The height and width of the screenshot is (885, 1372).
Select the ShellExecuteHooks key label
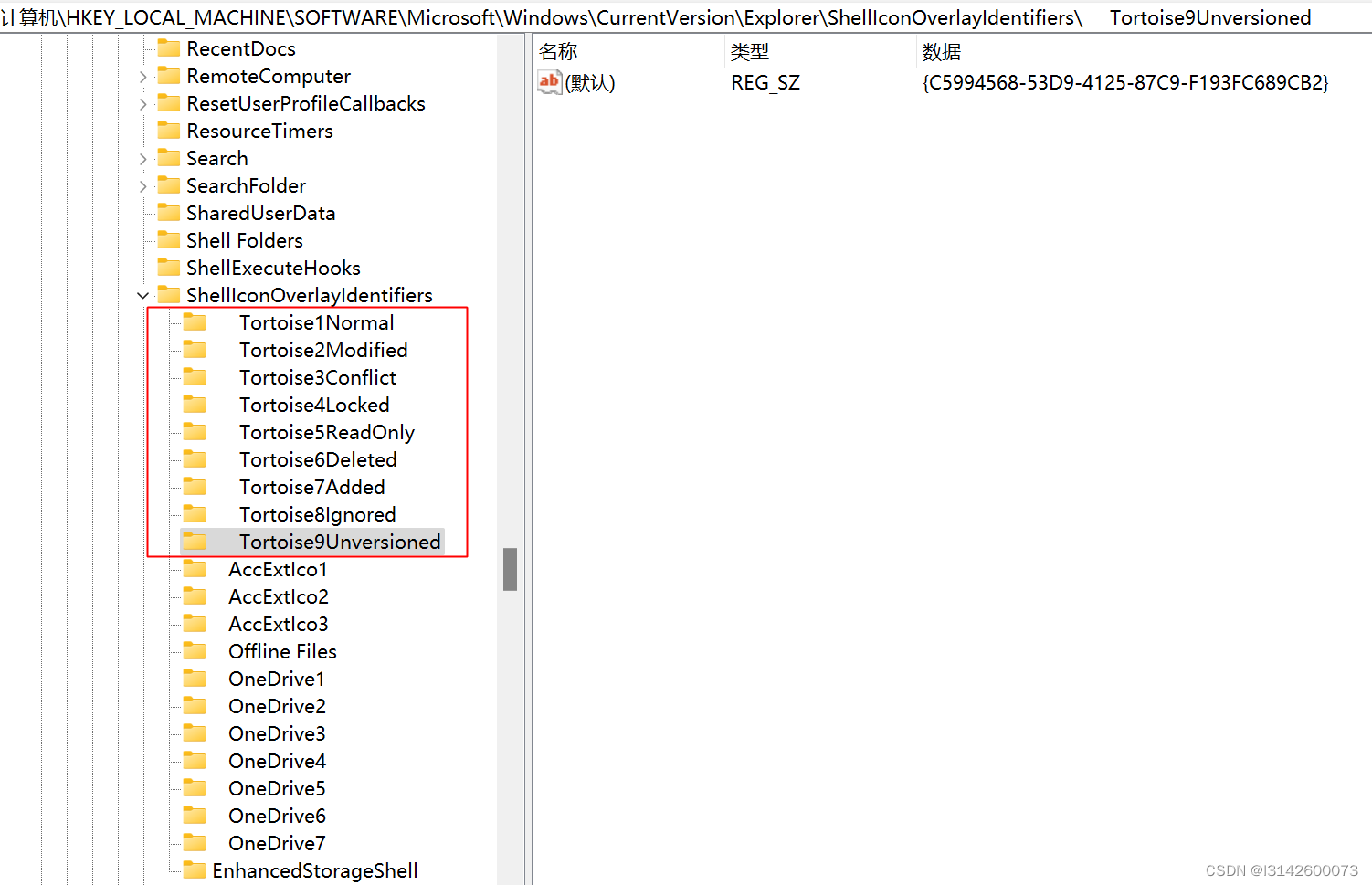click(x=273, y=268)
